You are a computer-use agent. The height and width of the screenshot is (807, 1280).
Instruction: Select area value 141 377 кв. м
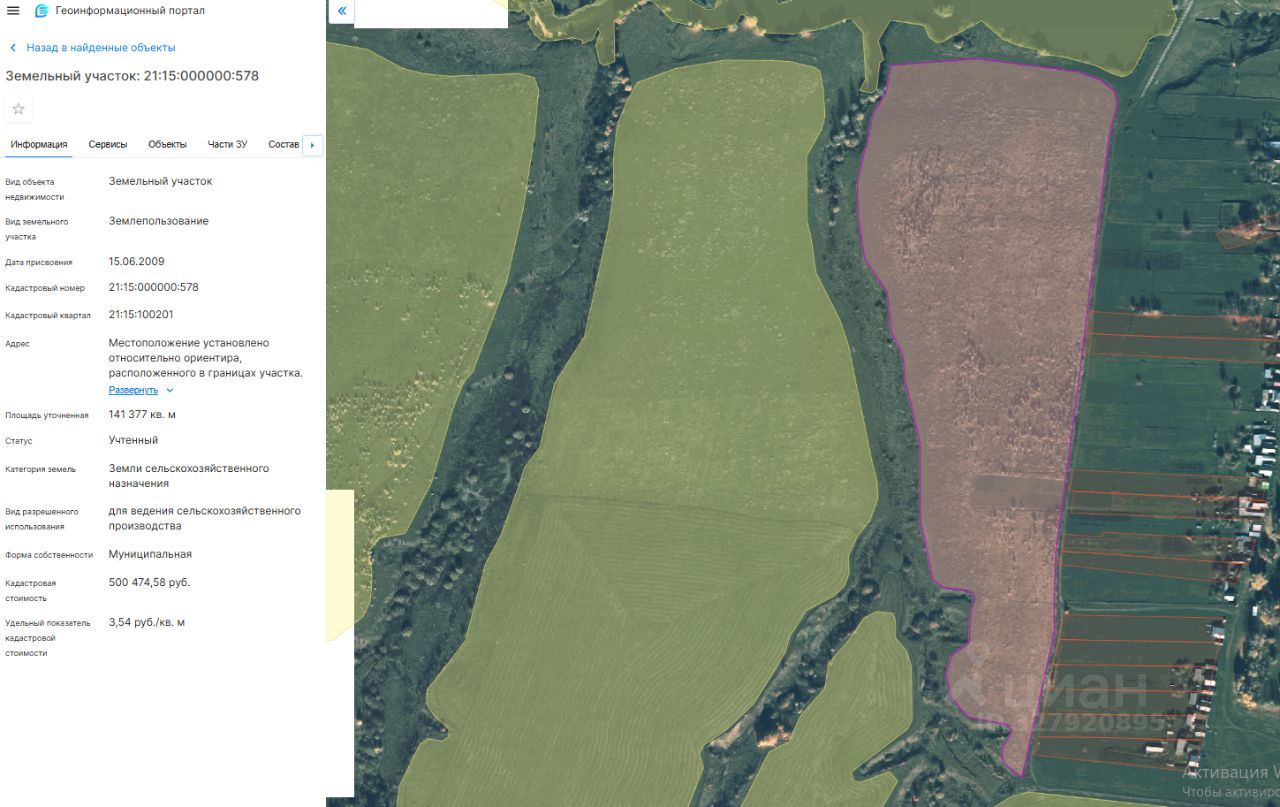click(142, 414)
